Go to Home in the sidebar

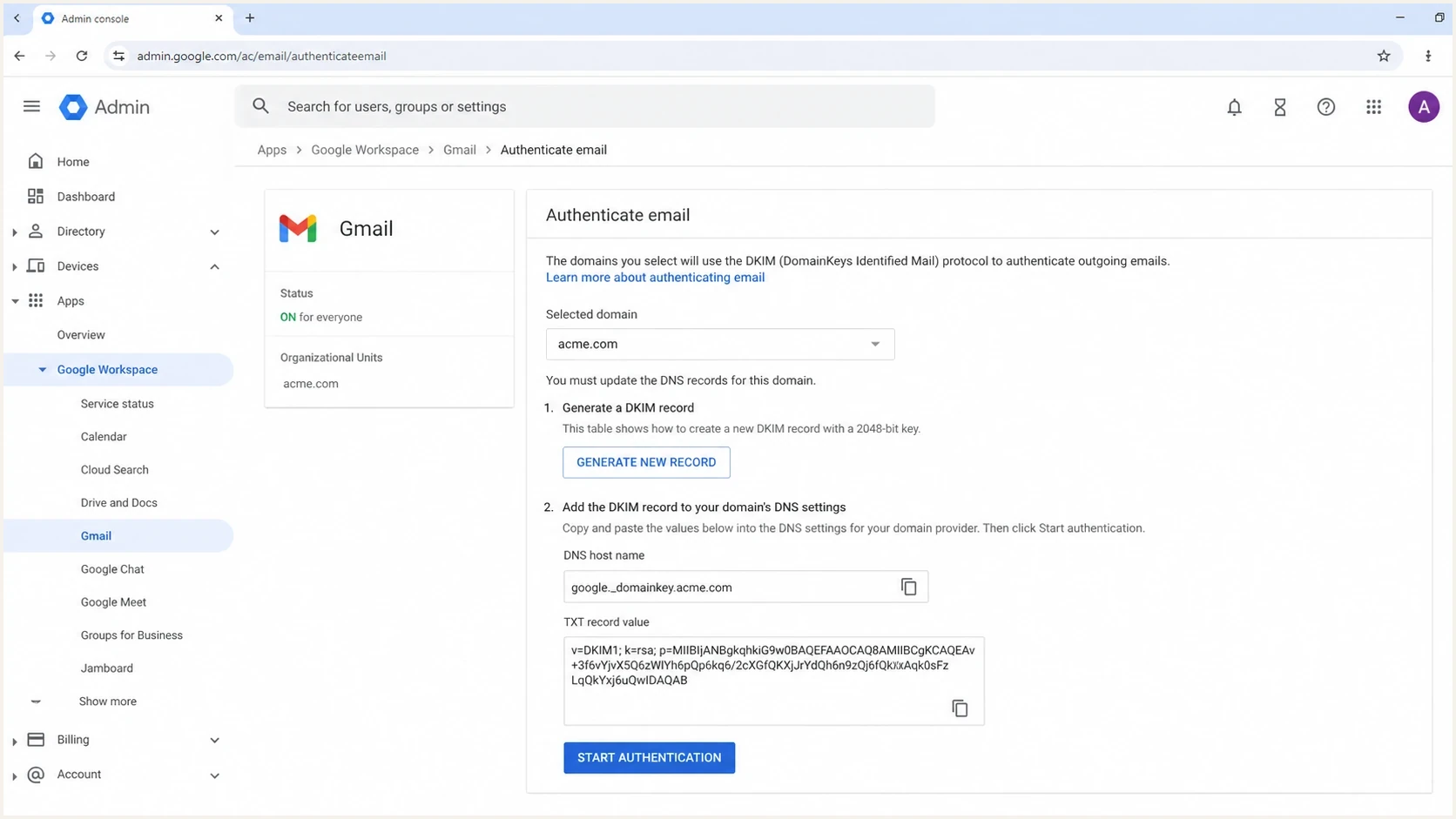pos(73,161)
